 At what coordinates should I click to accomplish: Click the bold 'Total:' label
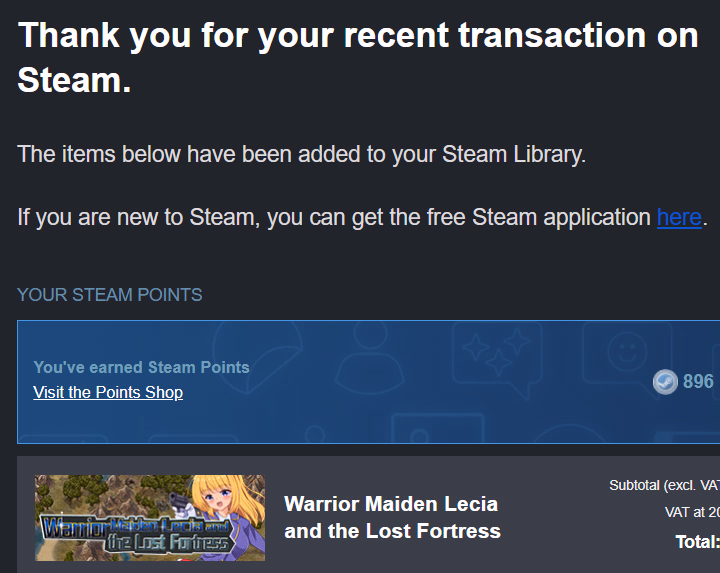697,542
